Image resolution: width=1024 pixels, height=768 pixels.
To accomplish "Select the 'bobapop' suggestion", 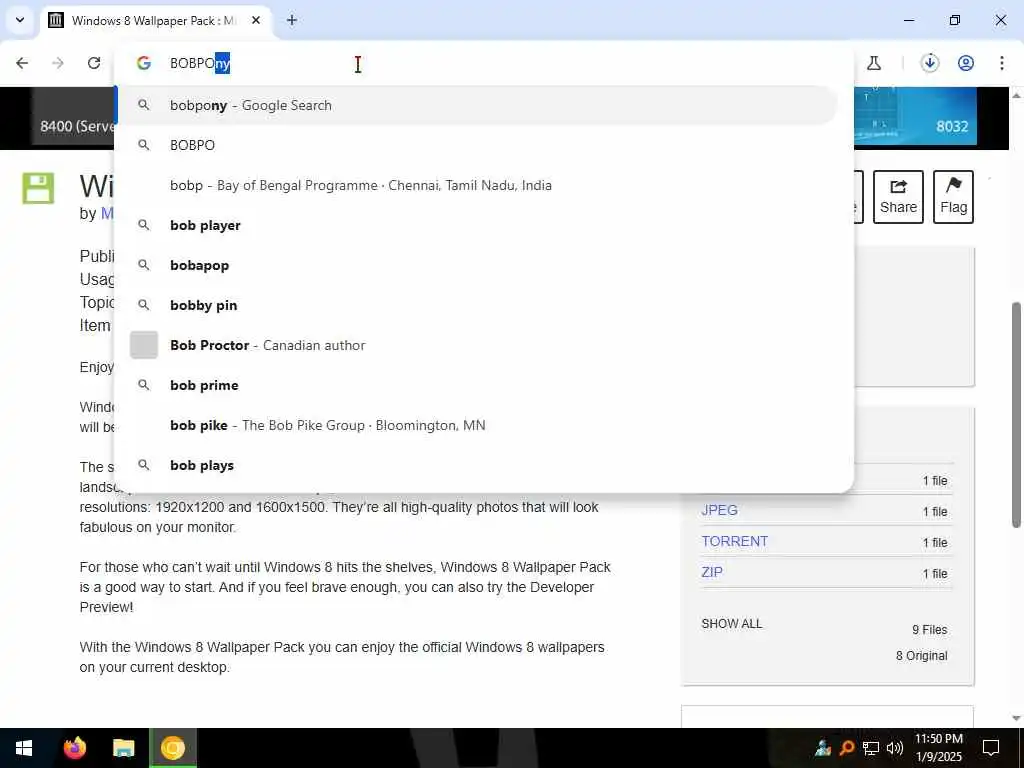I will click(478, 265).
